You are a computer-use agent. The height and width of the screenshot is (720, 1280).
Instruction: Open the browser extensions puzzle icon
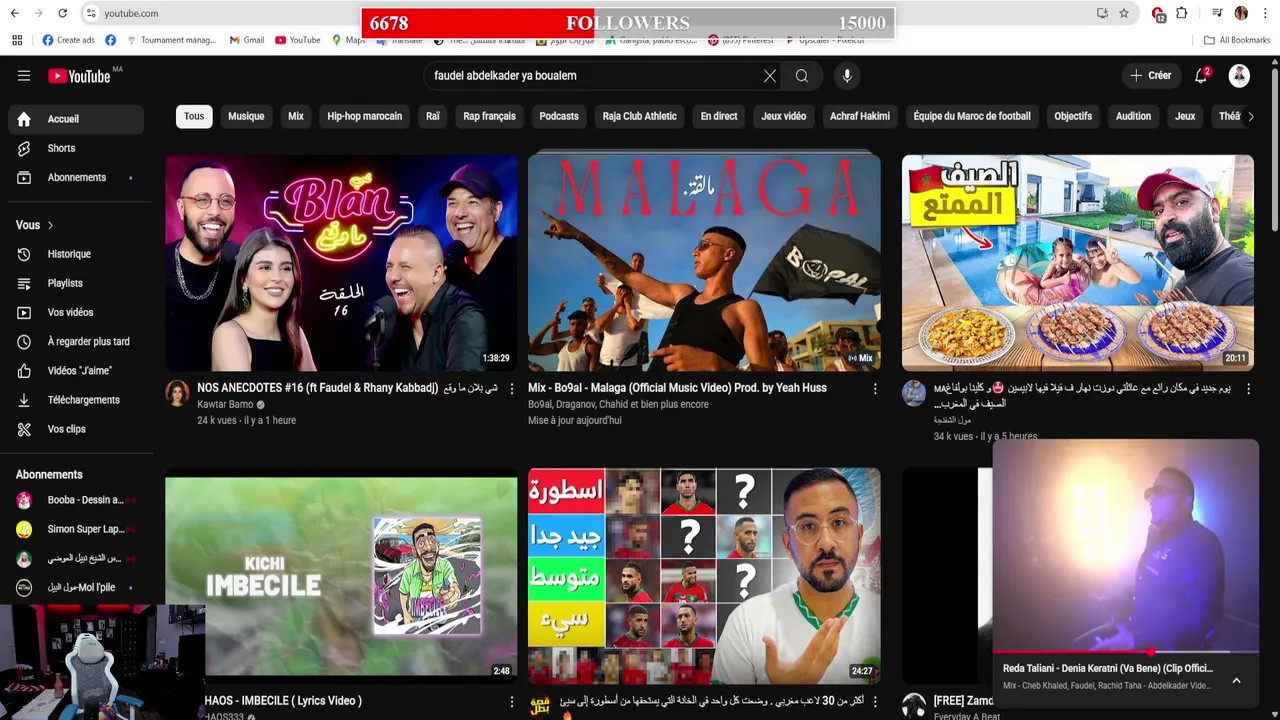1181,13
